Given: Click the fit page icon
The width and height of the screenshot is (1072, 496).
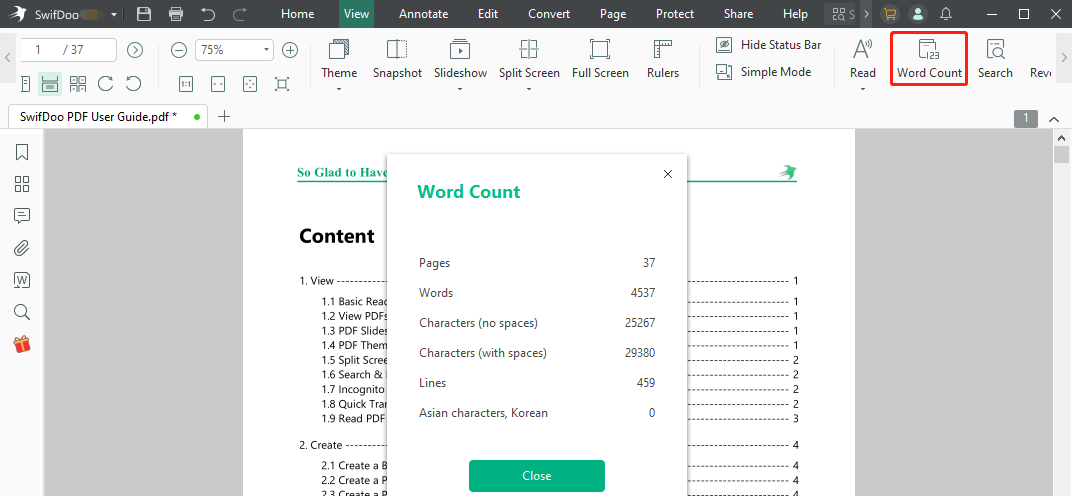Looking at the screenshot, I should pyautogui.click(x=250, y=84).
